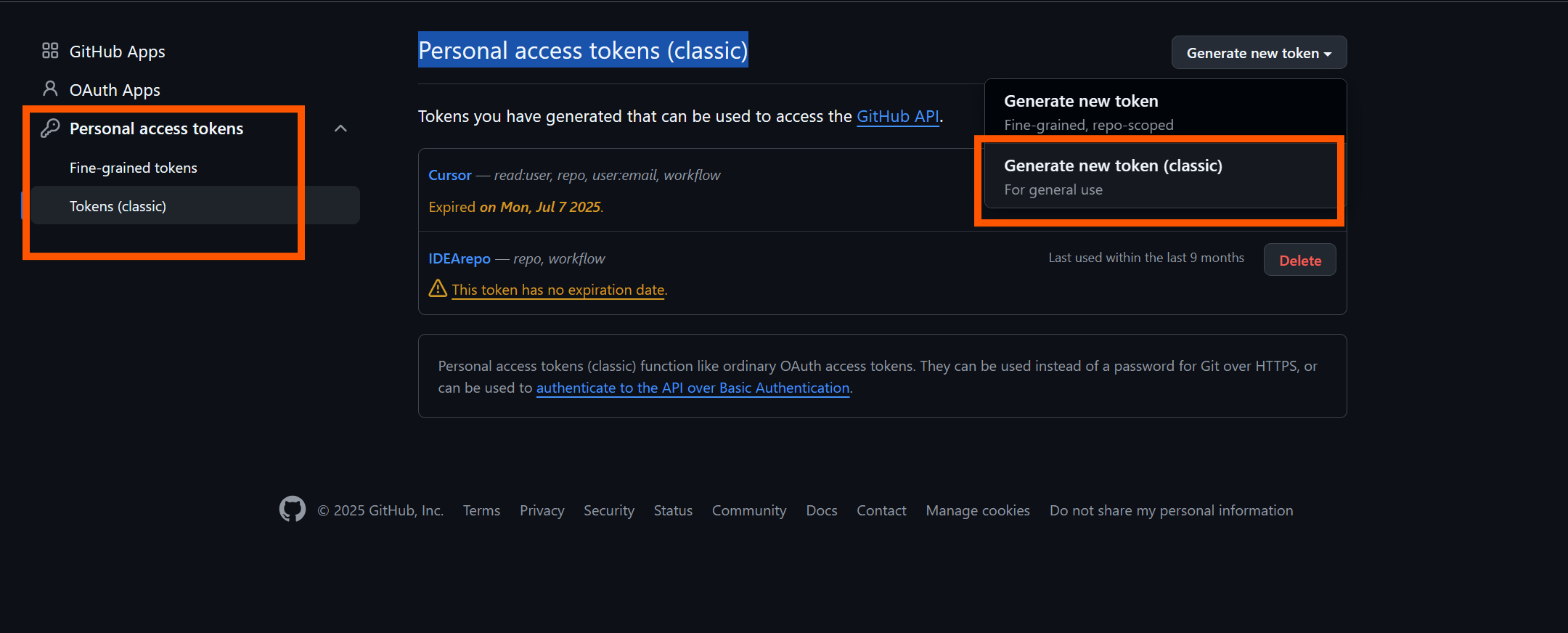Choose fine-grained Generate new token option
The width and height of the screenshot is (1568, 633).
[x=1165, y=112]
